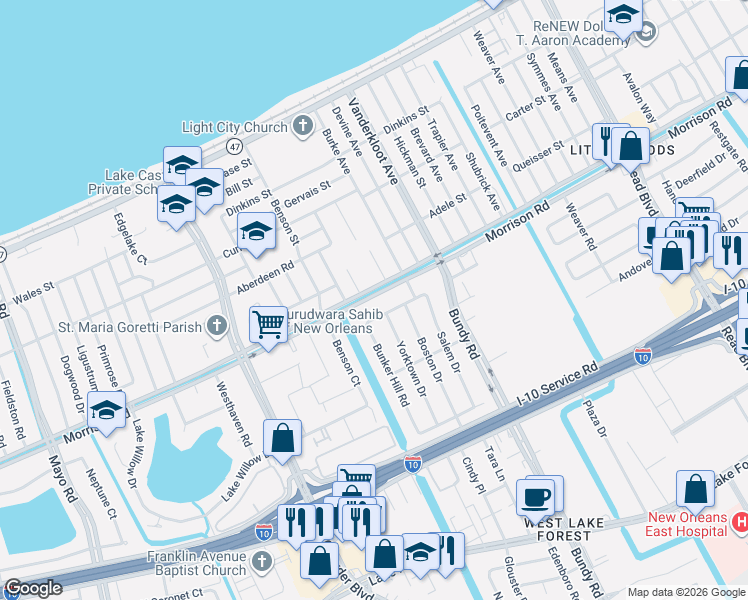Click the shopping cart marker above I-10 interchange
The height and width of the screenshot is (600, 748).
click(x=356, y=473)
